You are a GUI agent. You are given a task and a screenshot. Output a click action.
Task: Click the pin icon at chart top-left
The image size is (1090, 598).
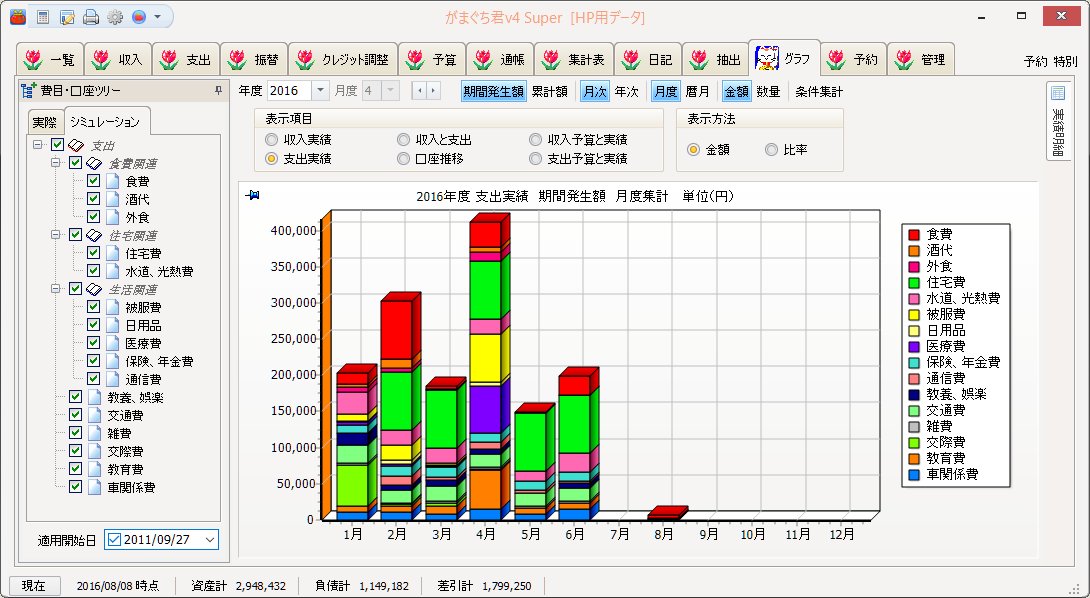click(x=251, y=196)
